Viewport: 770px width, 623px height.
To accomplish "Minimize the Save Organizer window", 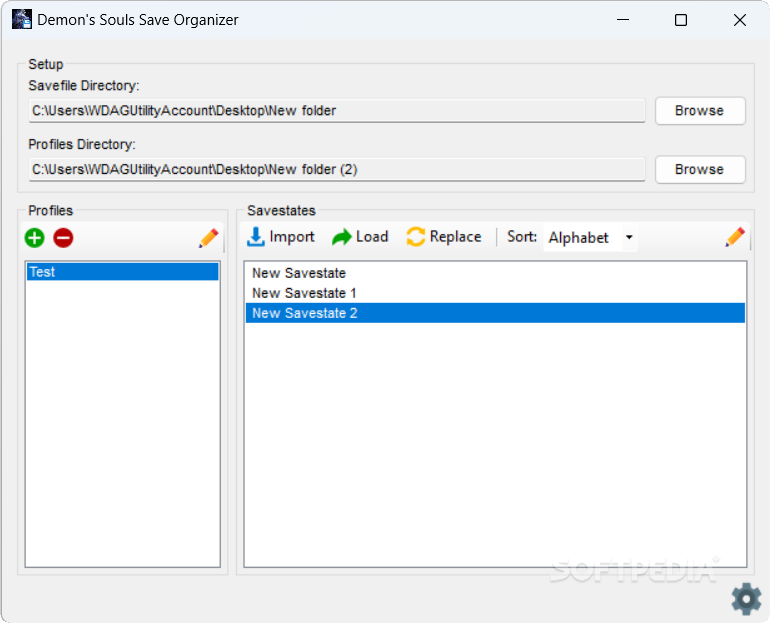I will click(623, 20).
